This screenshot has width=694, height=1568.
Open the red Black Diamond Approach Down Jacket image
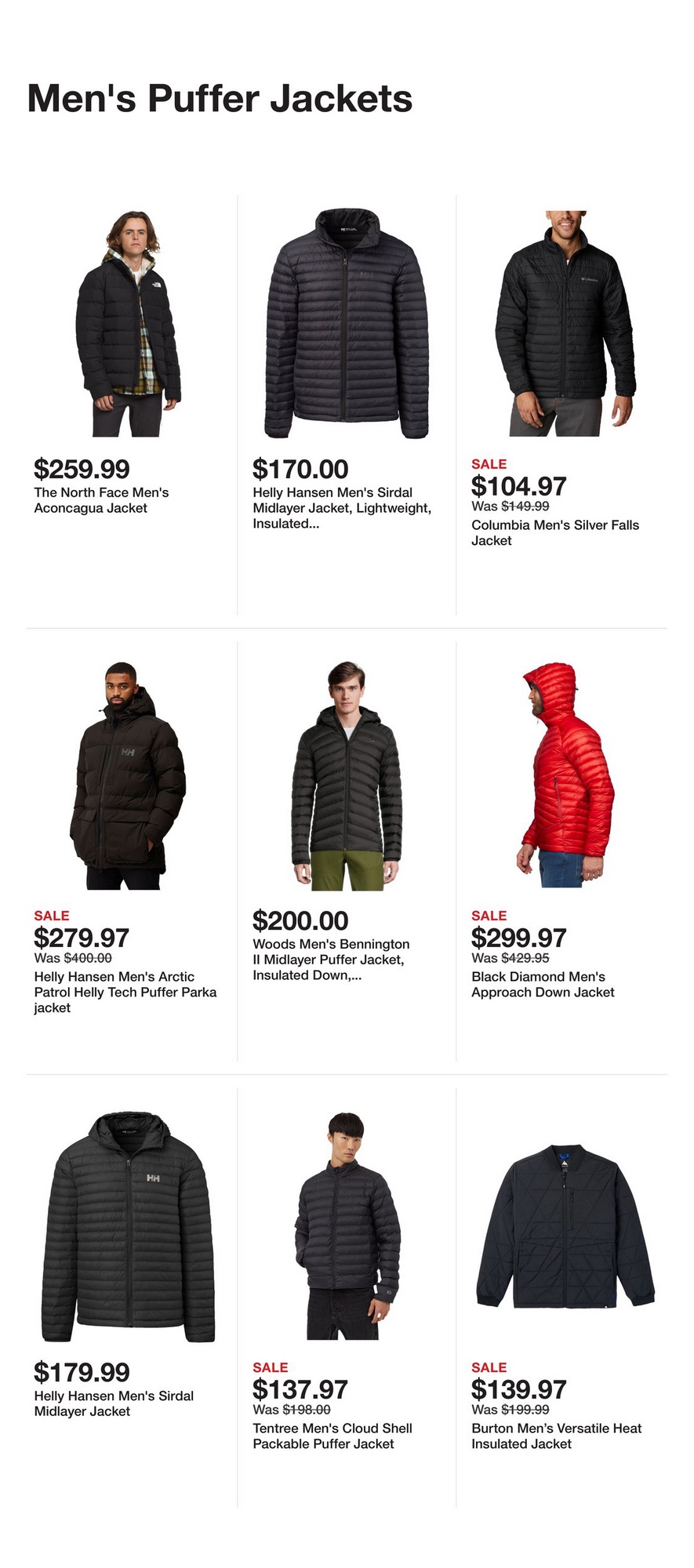point(565,775)
